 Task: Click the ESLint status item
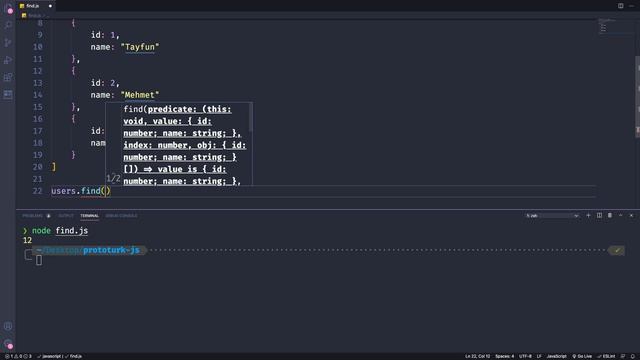click(x=606, y=356)
